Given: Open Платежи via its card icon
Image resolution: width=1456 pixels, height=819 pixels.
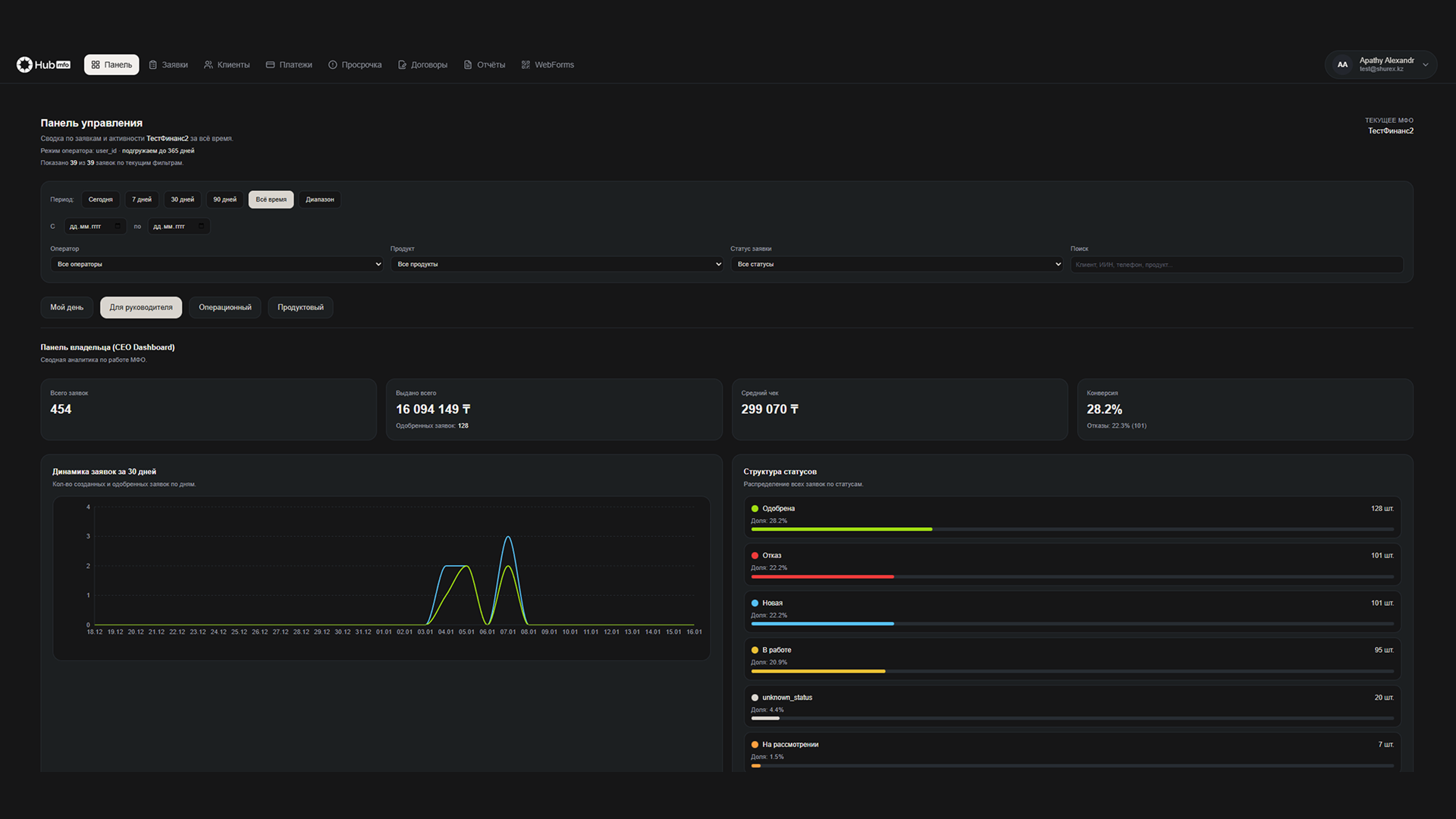Looking at the screenshot, I should 270,65.
